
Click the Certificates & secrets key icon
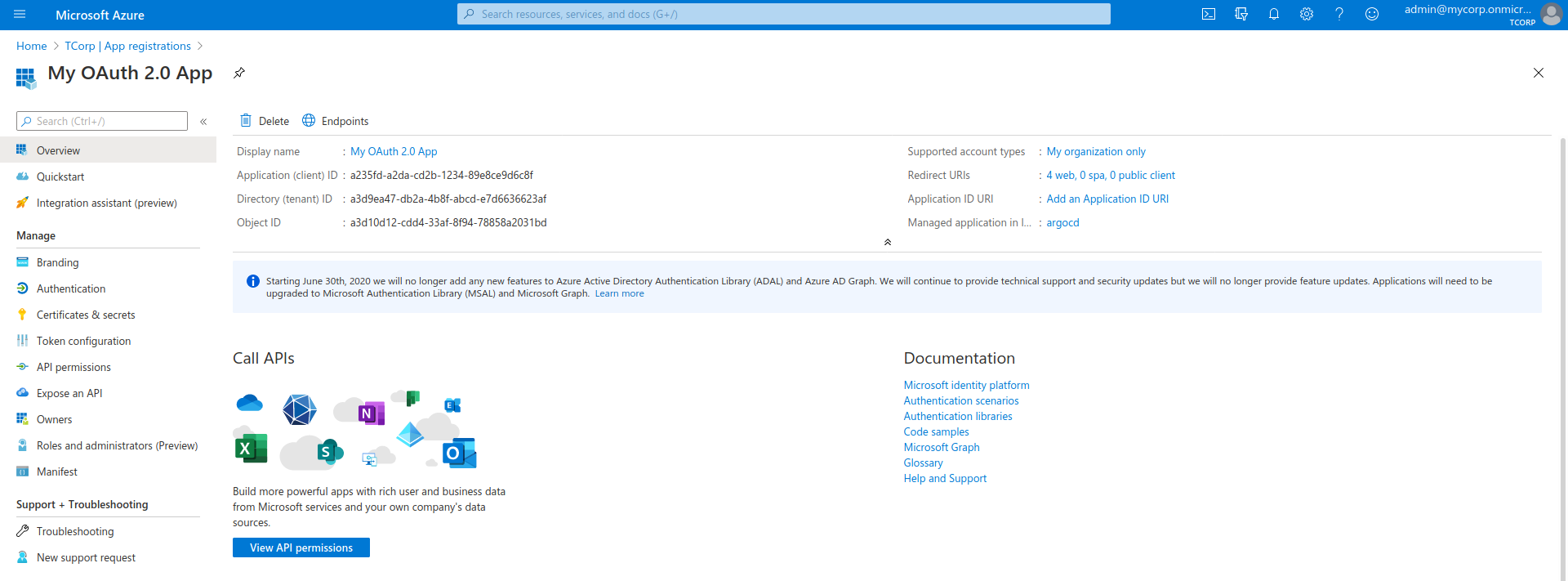click(x=22, y=315)
